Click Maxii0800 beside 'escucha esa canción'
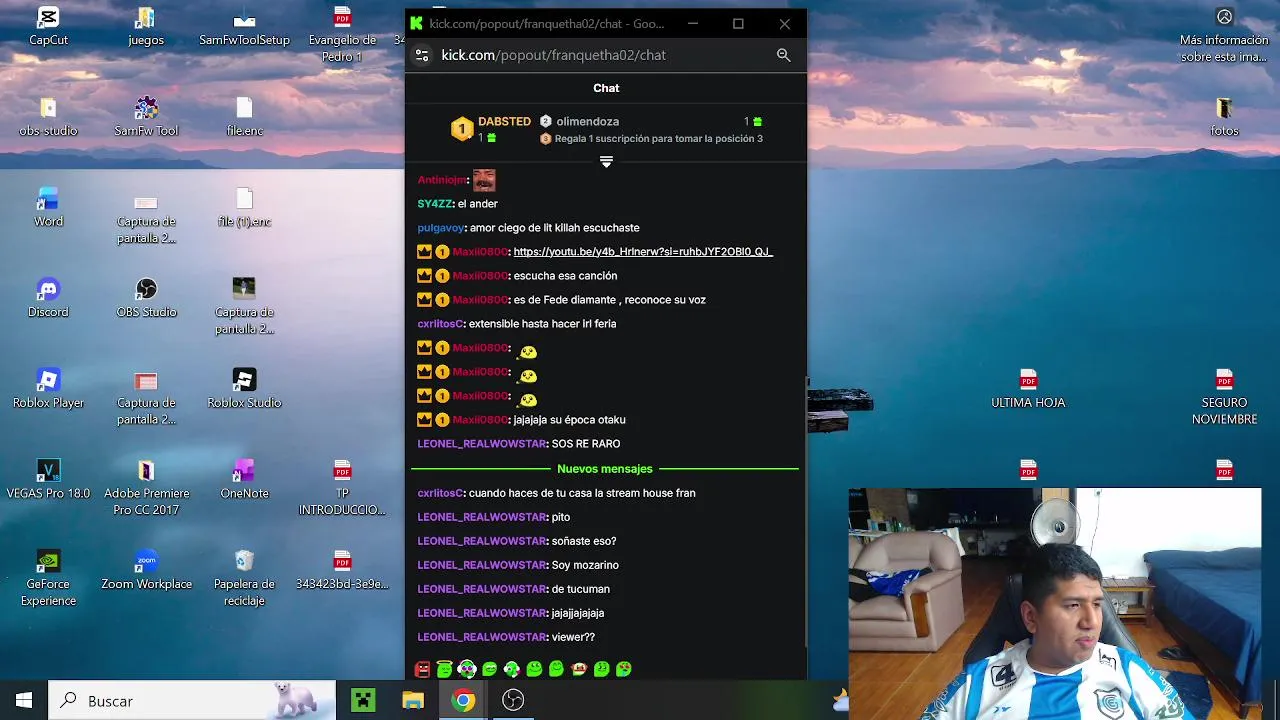 point(480,276)
